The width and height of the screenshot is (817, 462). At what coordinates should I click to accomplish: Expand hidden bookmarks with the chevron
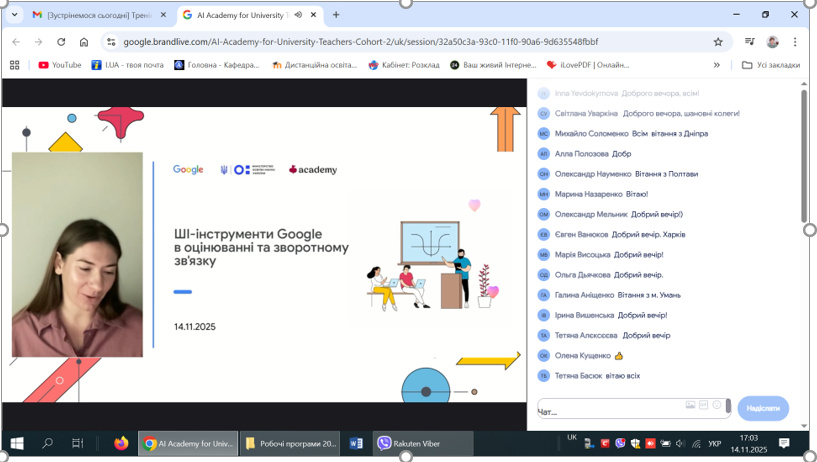click(716, 65)
